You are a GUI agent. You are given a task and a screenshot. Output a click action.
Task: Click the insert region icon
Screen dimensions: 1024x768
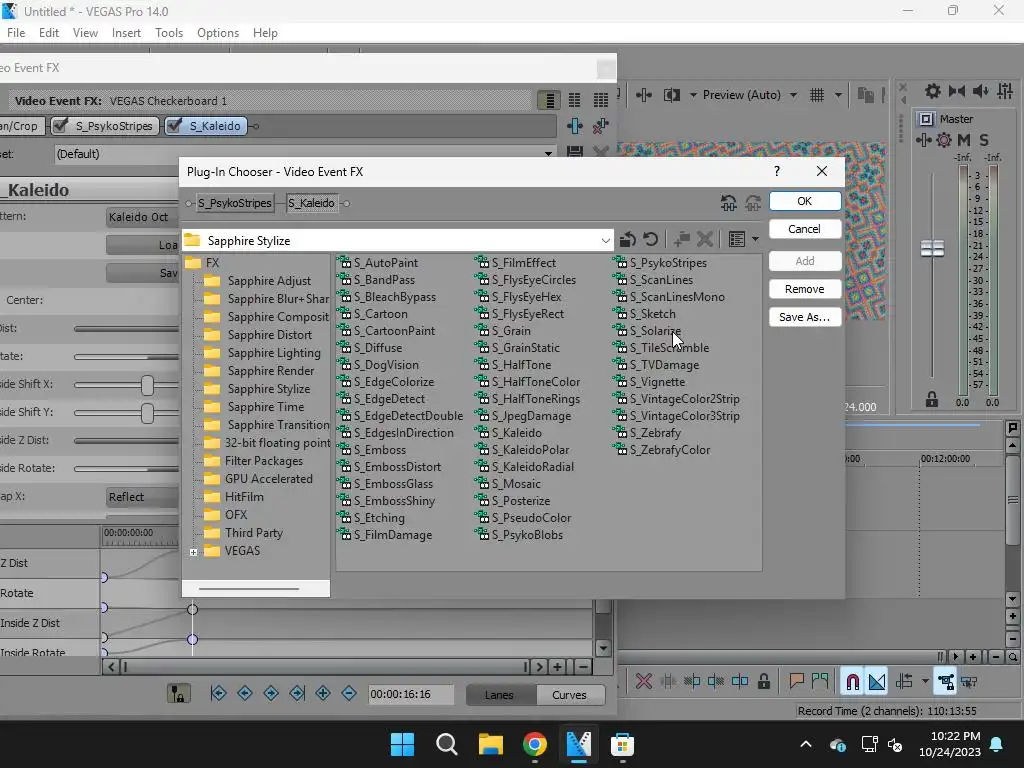click(820, 682)
